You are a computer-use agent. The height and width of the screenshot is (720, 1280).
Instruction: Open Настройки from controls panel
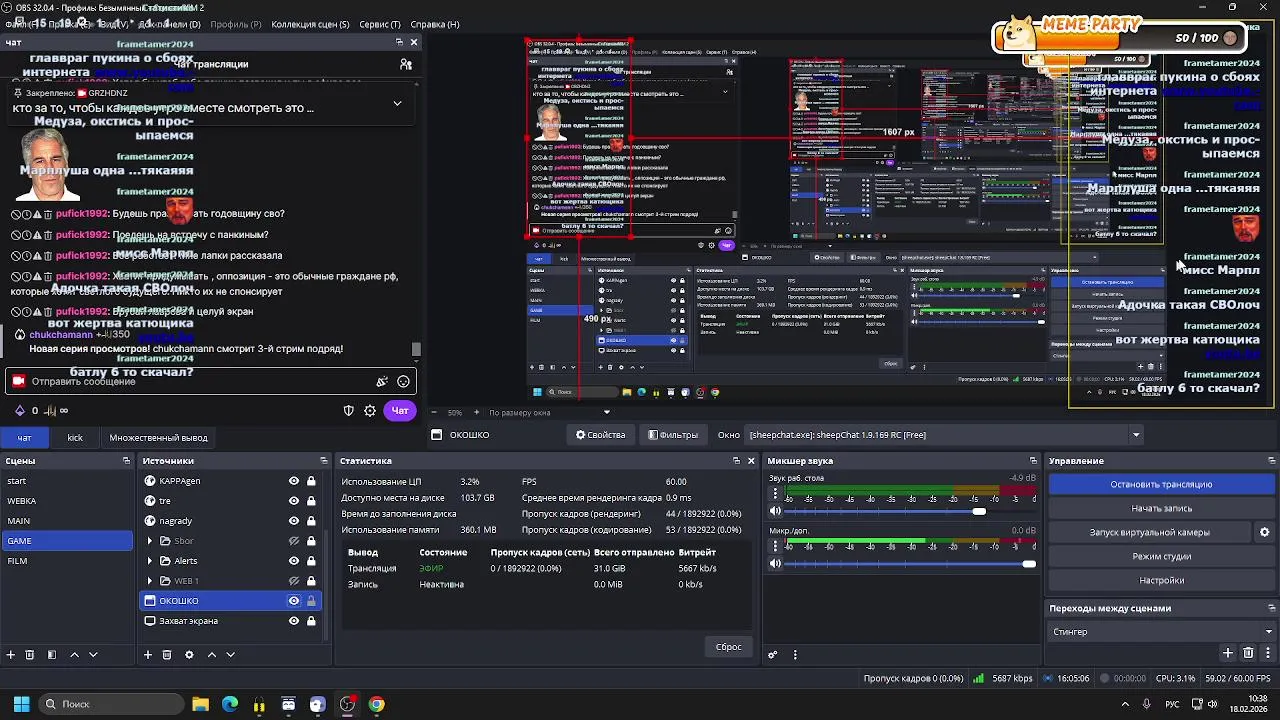[x=1161, y=580]
